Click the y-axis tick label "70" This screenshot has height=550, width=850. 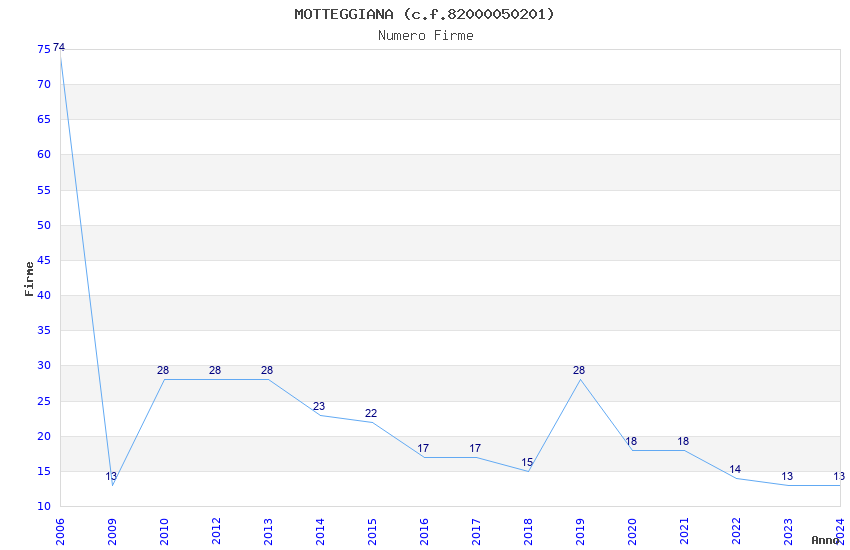click(44, 85)
